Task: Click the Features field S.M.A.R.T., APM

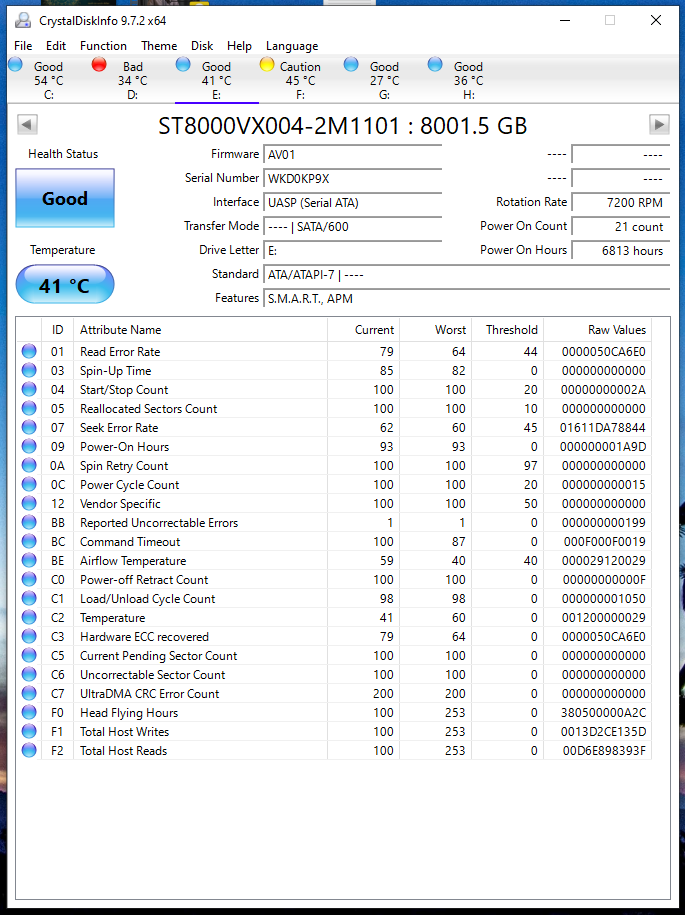Action: [x=466, y=298]
